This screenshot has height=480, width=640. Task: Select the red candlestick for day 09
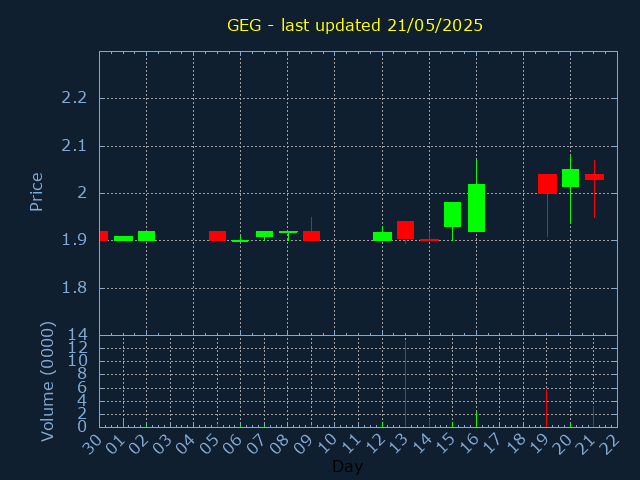click(x=311, y=236)
